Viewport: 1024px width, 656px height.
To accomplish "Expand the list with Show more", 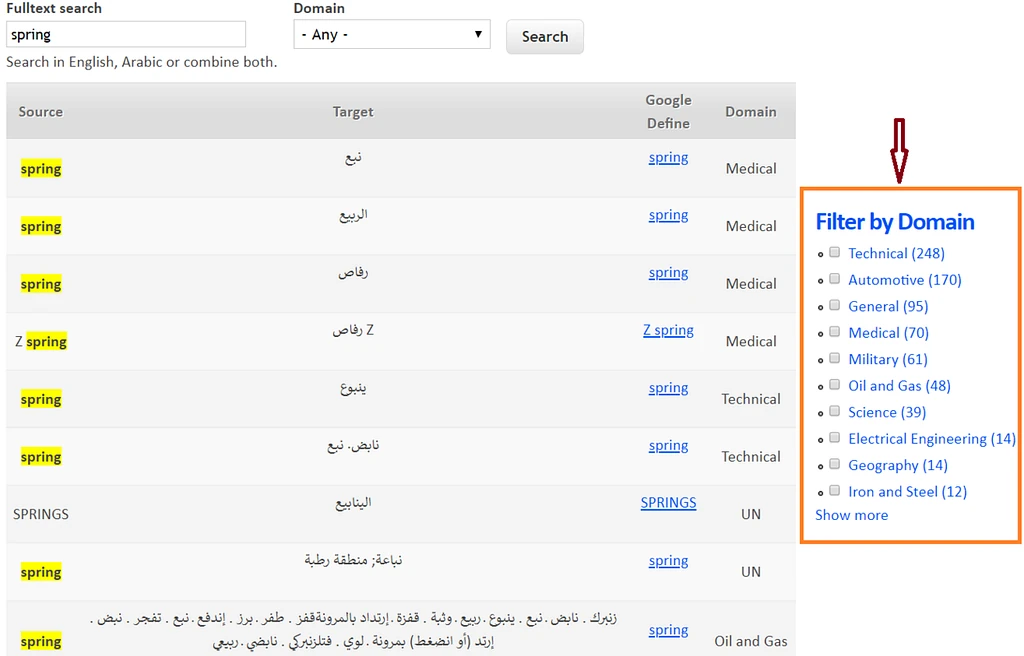I will click(x=852, y=515).
